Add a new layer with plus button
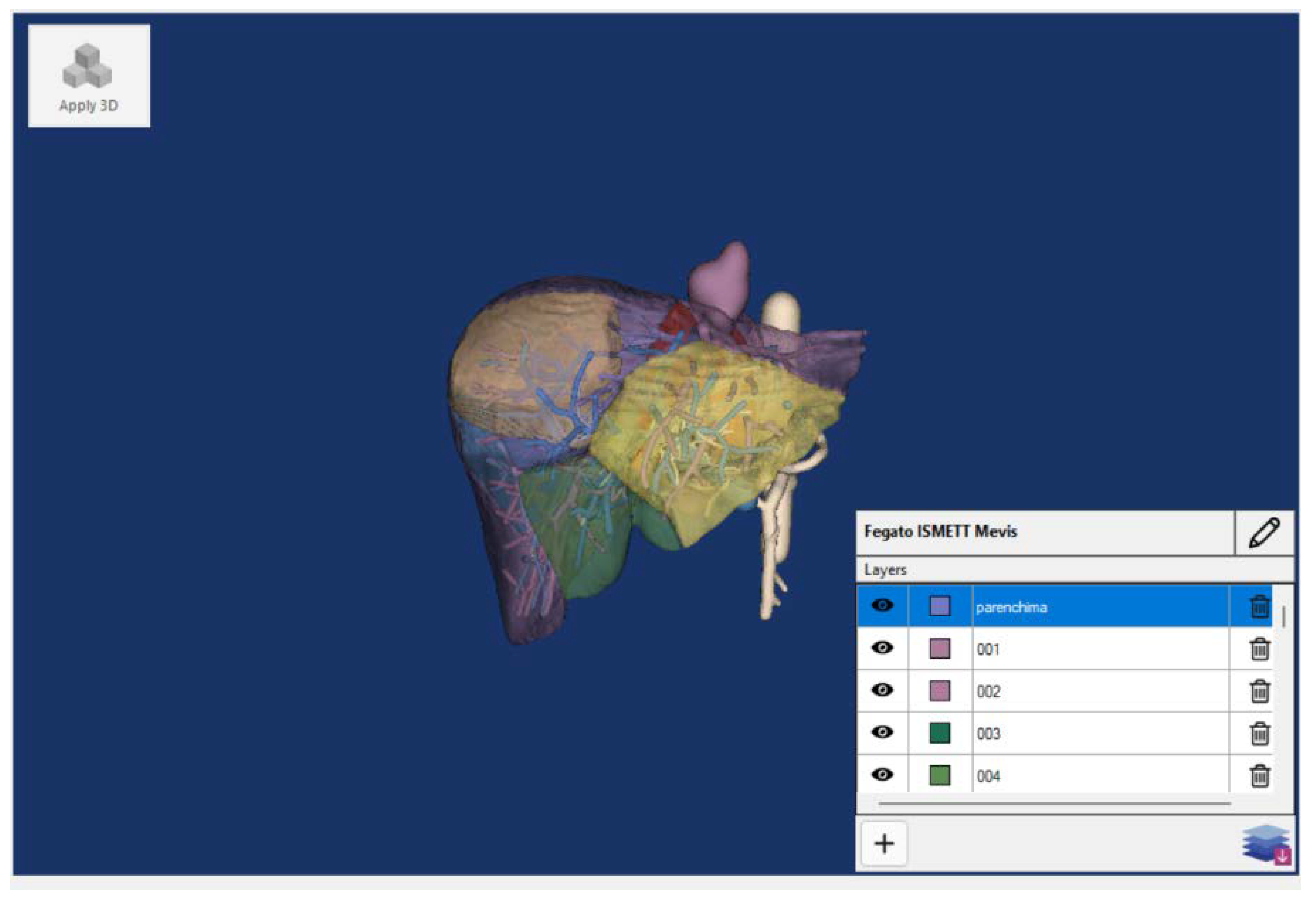Viewport: 1316px width, 900px height. coord(884,844)
